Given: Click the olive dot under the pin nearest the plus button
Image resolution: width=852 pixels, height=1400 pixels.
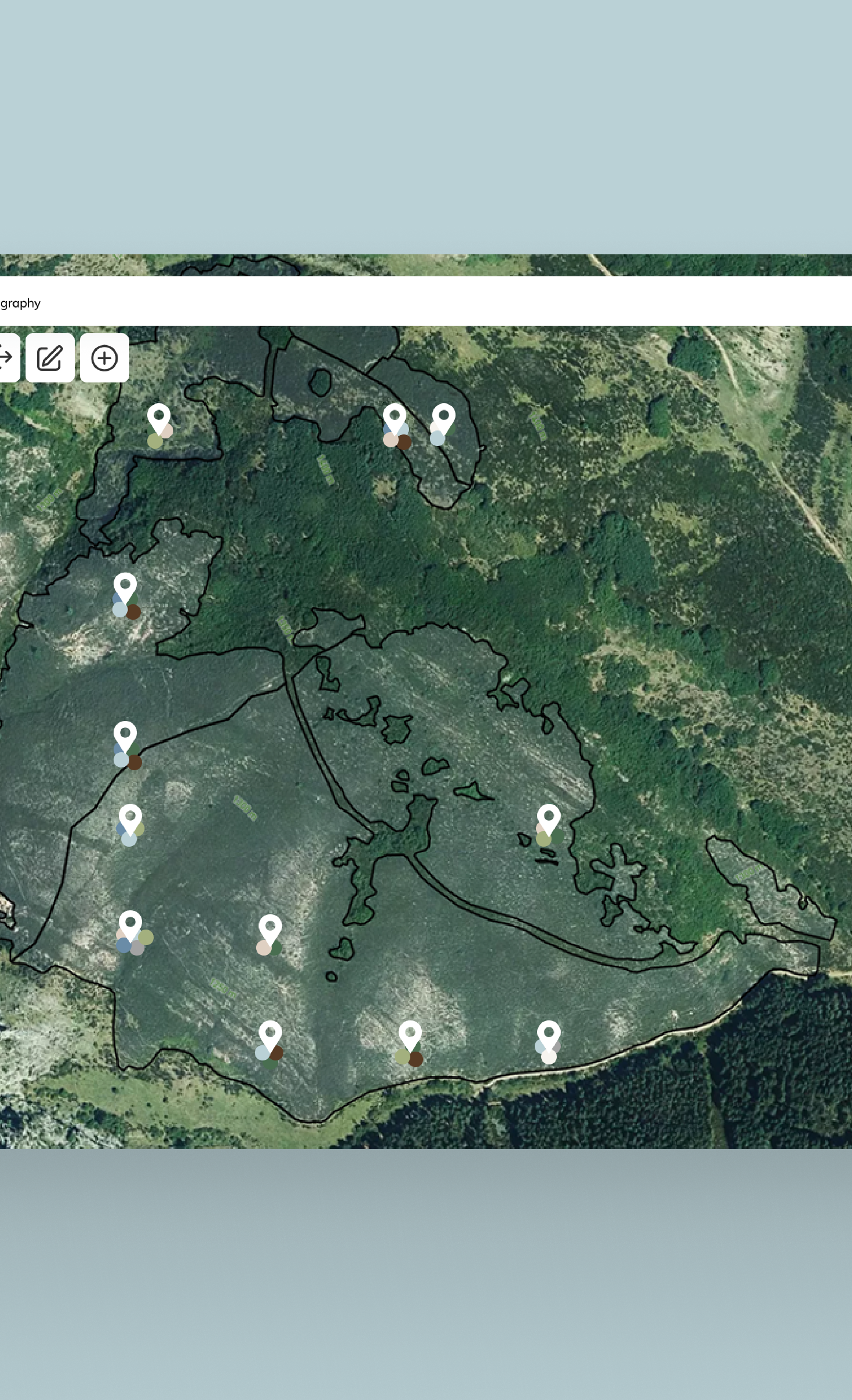Looking at the screenshot, I should [154, 441].
